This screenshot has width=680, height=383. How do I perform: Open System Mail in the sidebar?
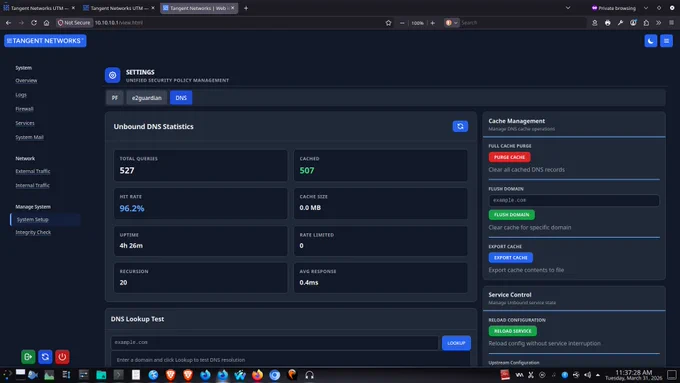(x=29, y=137)
